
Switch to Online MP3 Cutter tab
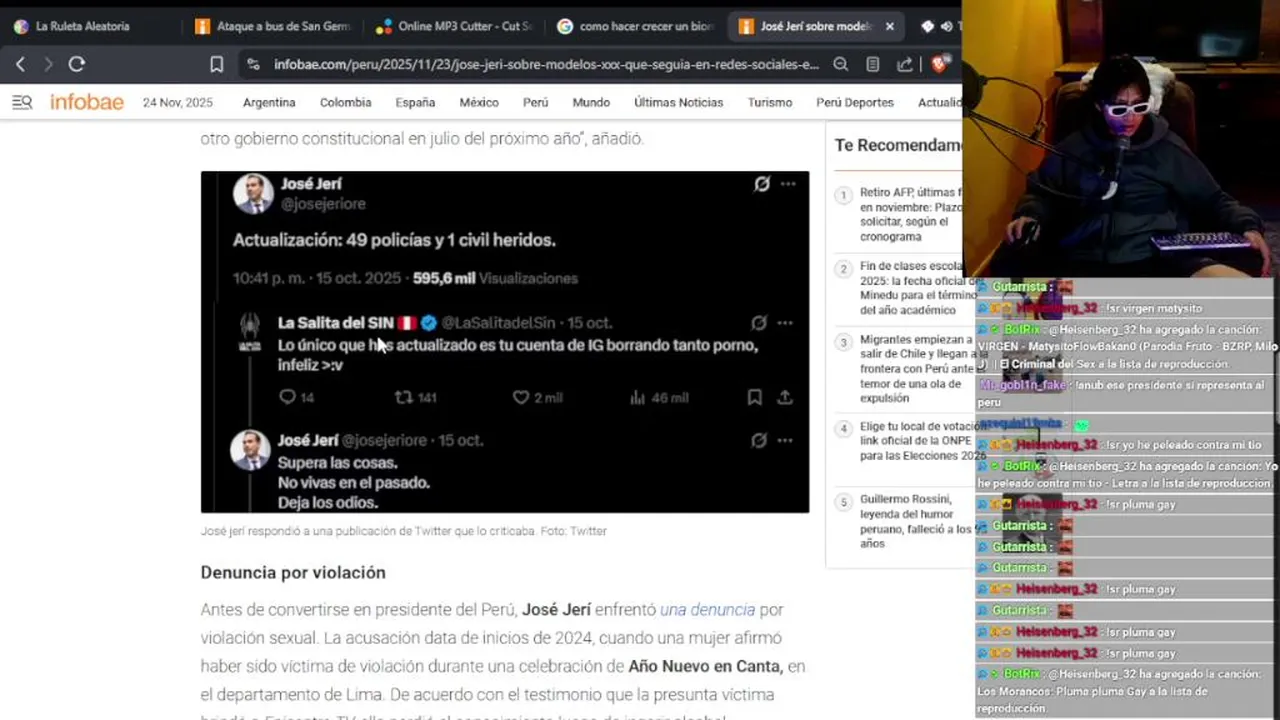[x=454, y=26]
